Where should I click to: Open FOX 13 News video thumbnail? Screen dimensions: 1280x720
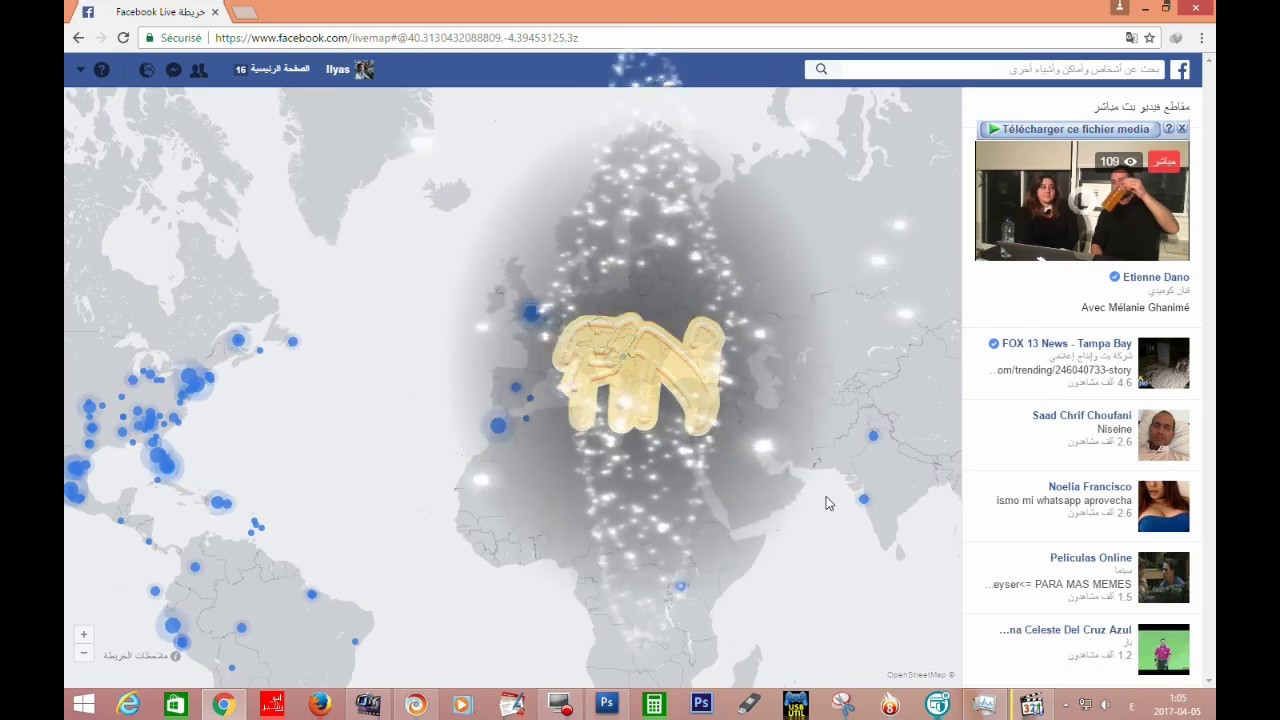pos(1163,363)
